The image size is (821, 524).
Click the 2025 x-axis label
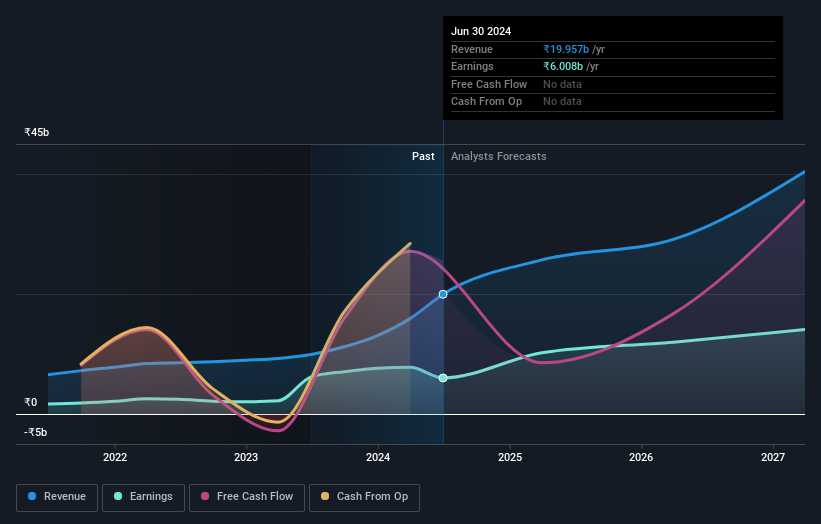coord(510,457)
